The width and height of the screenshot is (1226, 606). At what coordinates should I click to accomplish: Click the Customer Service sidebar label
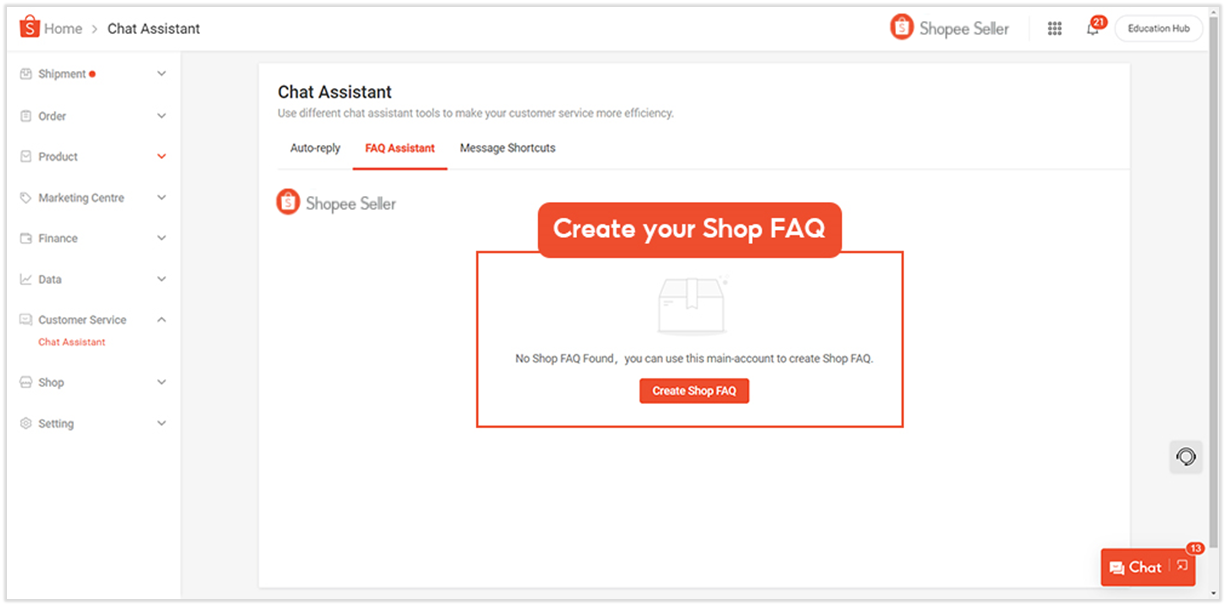[x=82, y=320]
